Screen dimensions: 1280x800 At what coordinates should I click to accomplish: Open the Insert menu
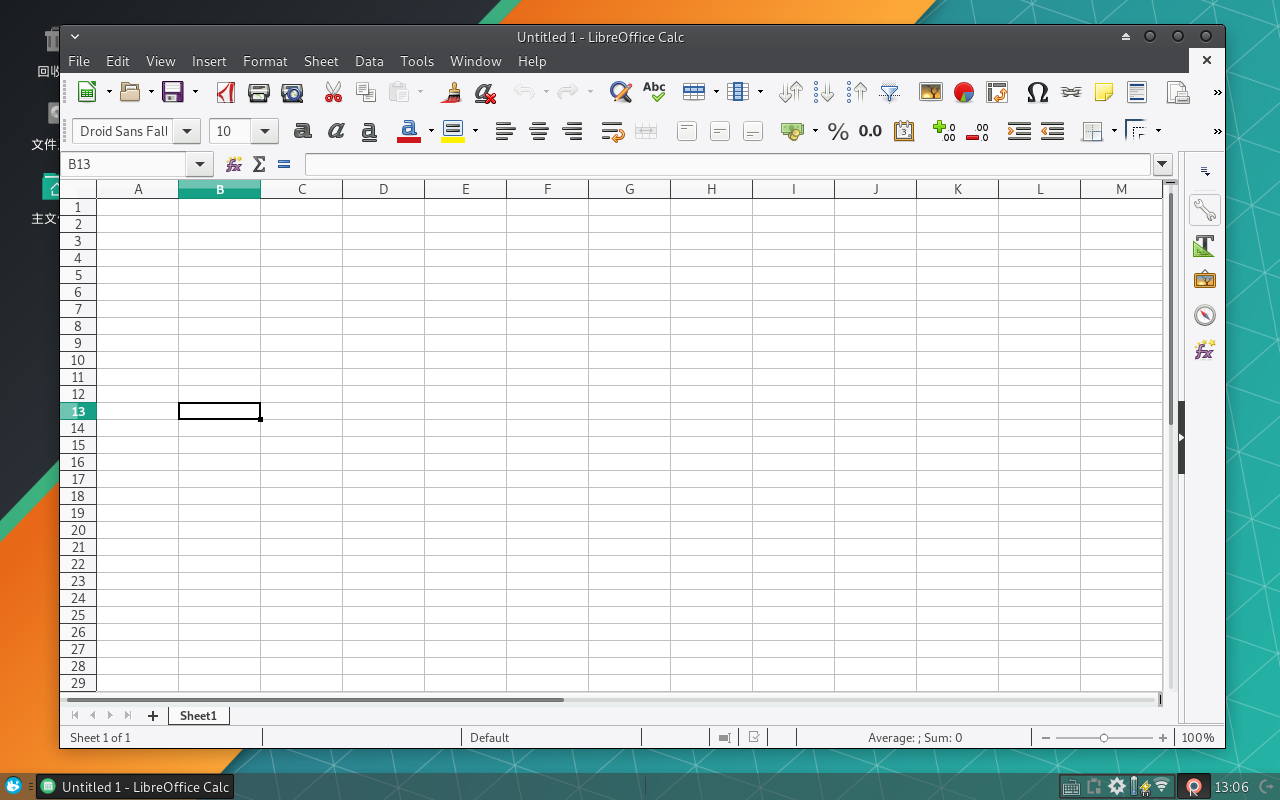(209, 61)
